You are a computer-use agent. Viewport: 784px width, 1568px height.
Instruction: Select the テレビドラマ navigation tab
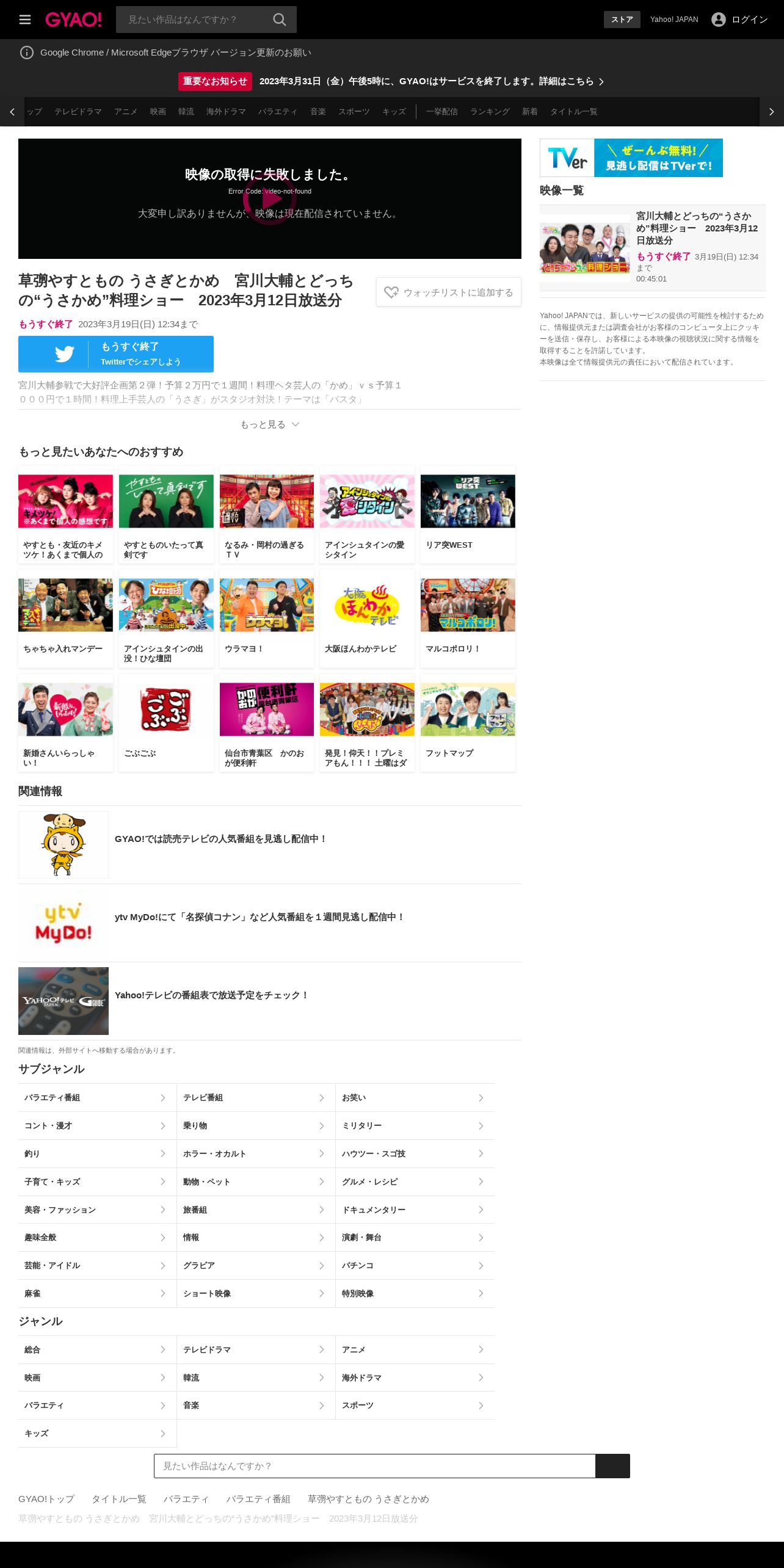tap(78, 112)
